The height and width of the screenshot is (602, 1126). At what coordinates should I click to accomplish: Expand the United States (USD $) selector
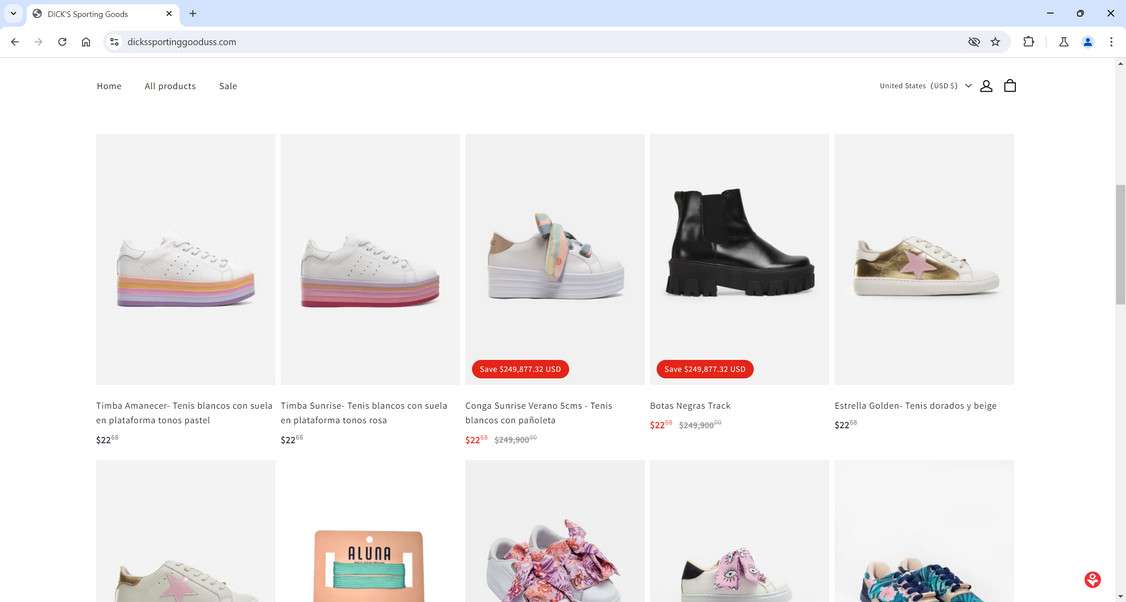tap(925, 86)
